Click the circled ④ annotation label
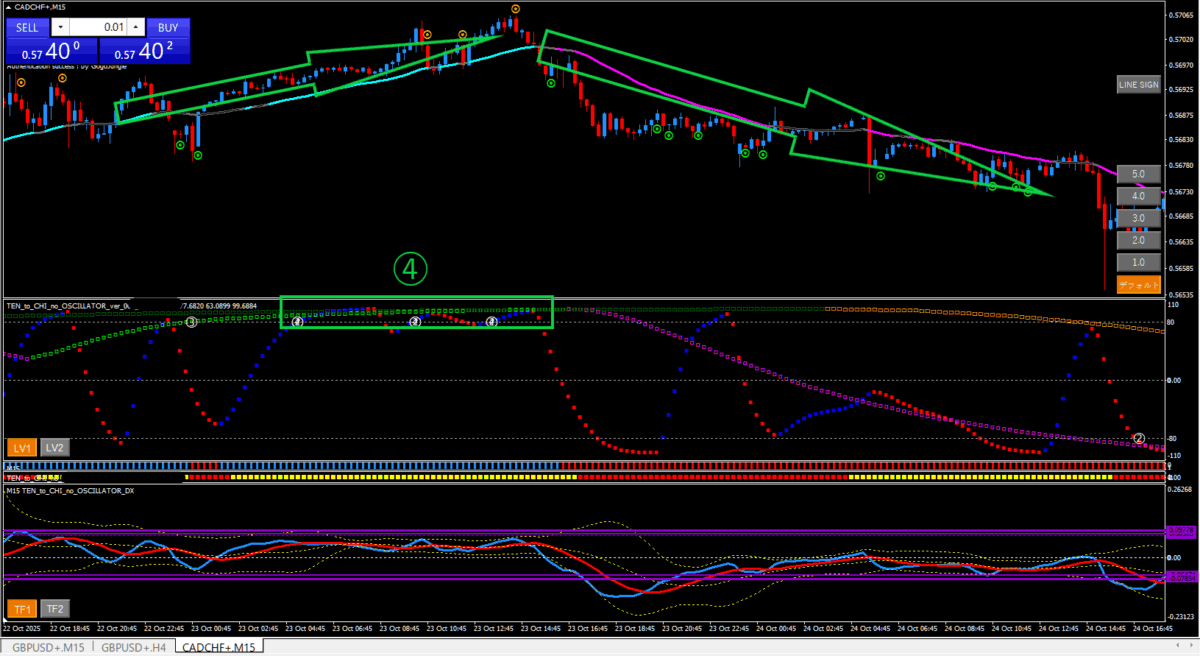Viewport: 1200px width, 656px height. pos(410,266)
